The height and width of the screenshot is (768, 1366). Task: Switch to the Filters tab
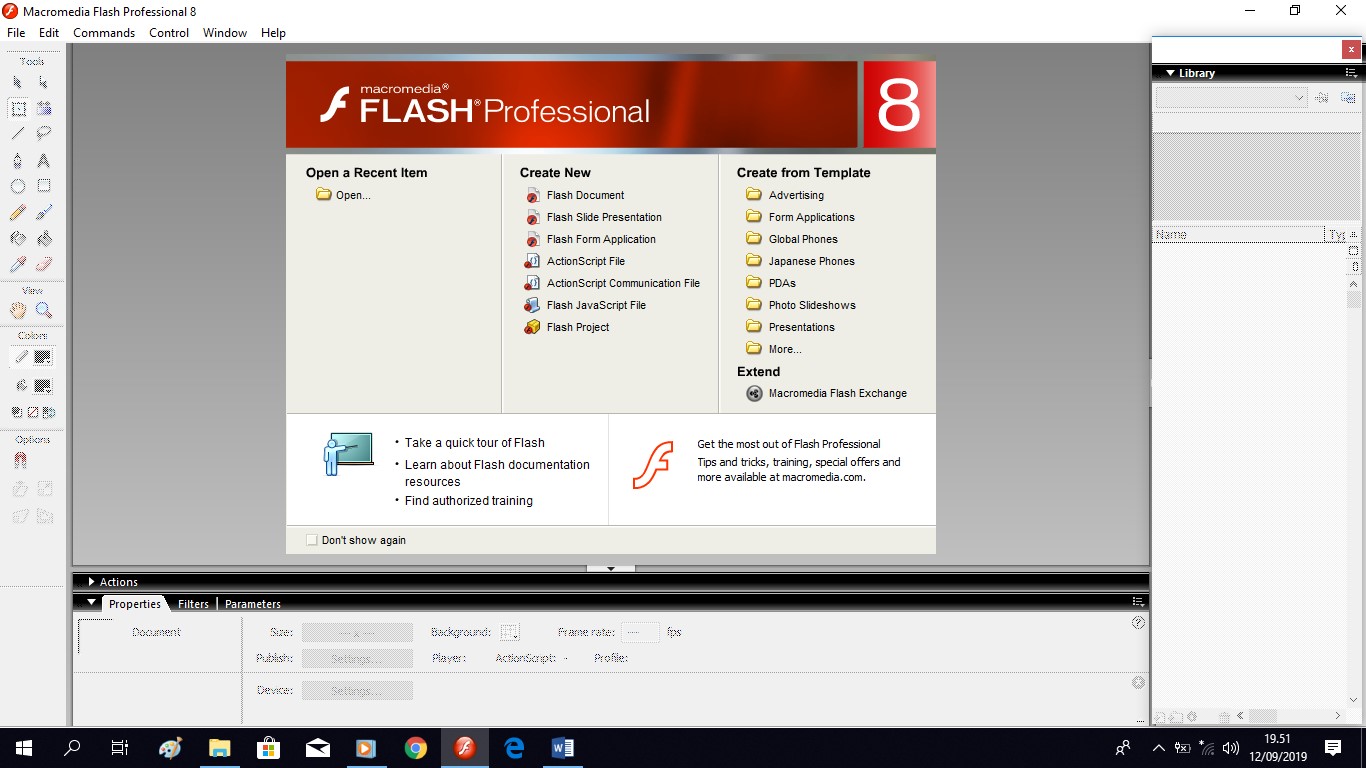tap(193, 604)
